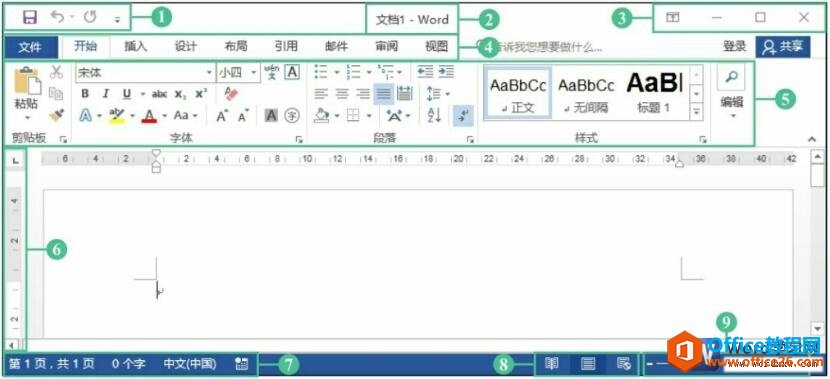Switch to the 布局 tab
Screen dimensions: 830x379
click(236, 47)
